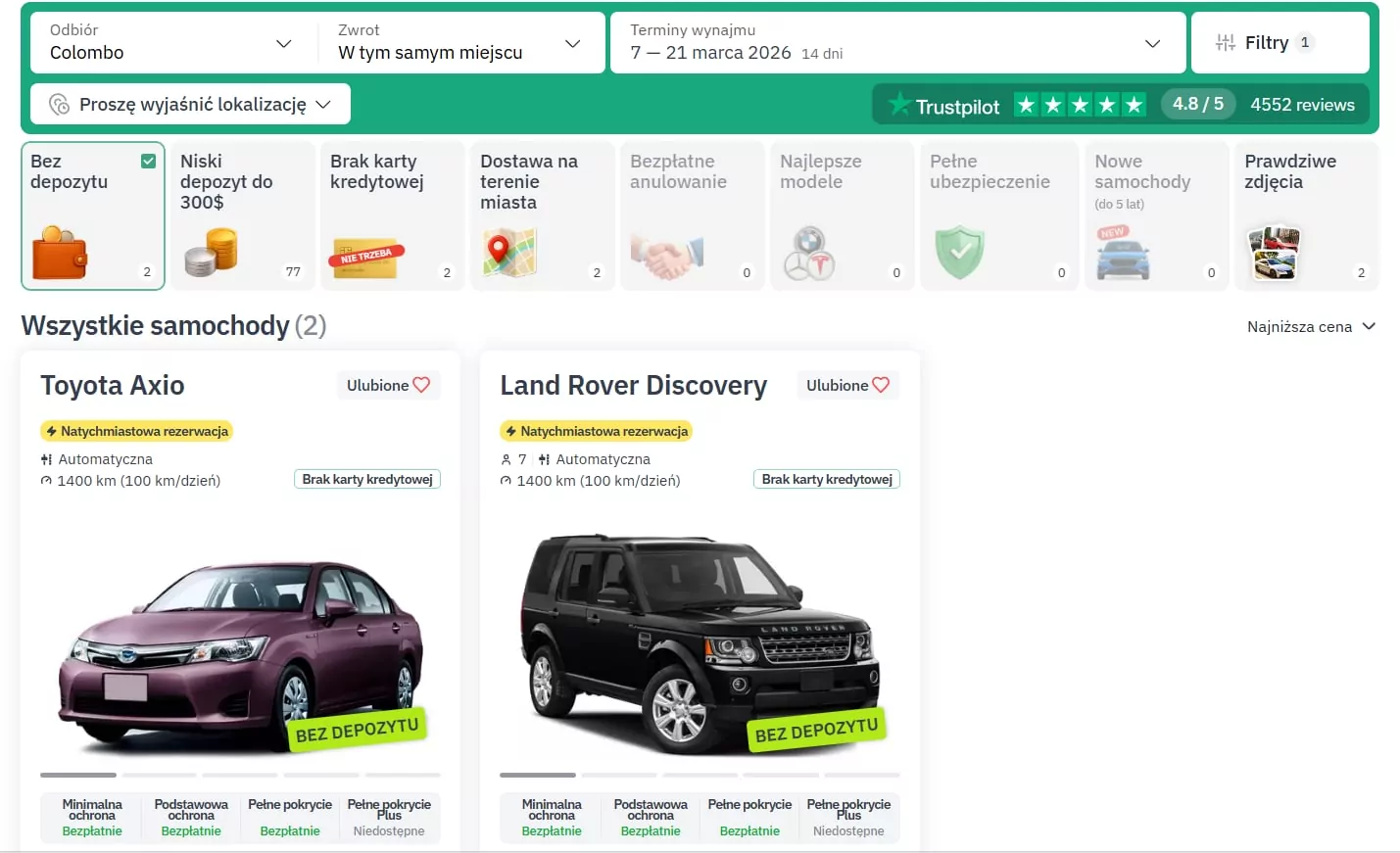The image size is (1400, 853).
Task: Uncheck the Bez depozytu checkbox
Action: (148, 162)
